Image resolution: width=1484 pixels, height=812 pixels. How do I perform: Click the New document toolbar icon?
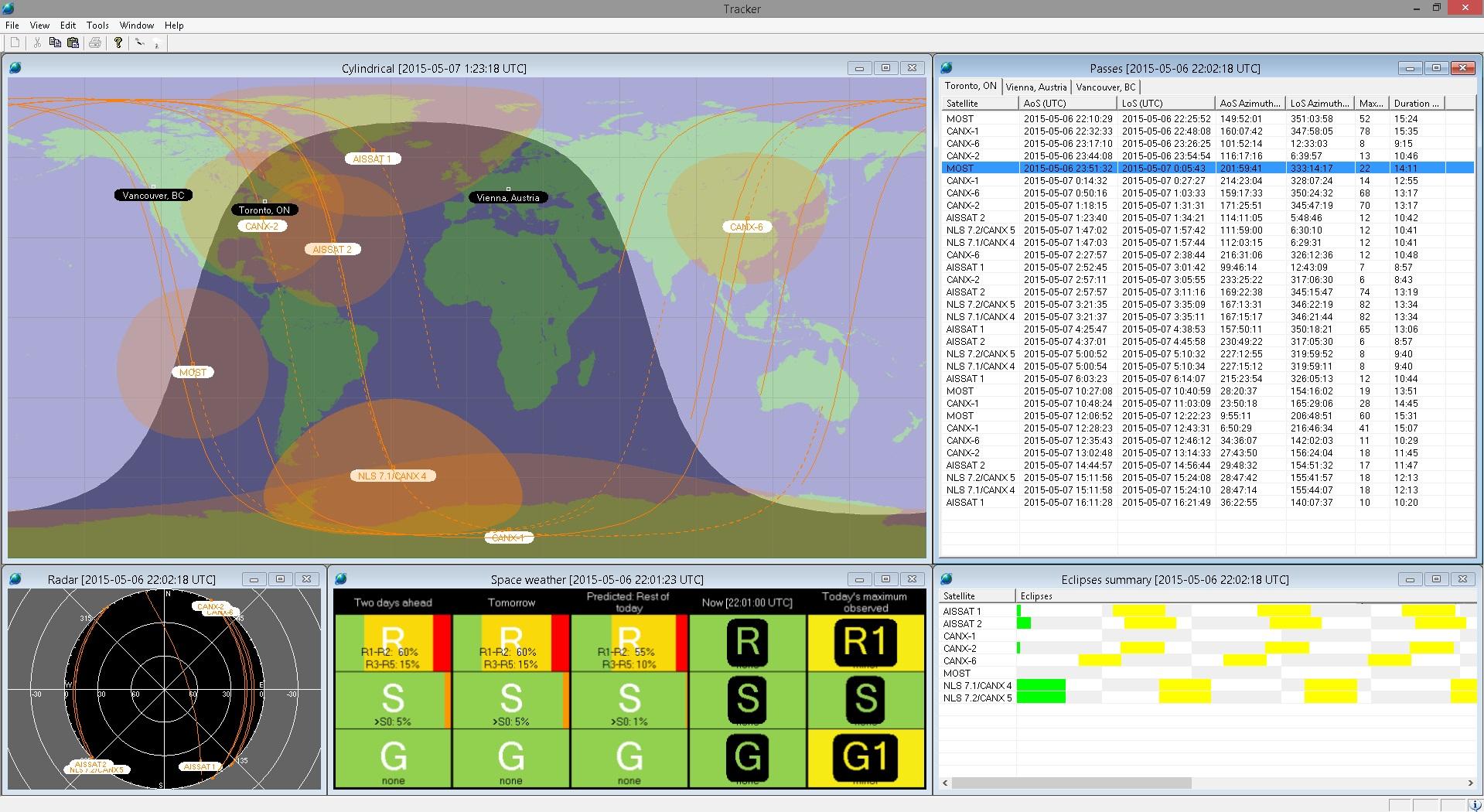(x=15, y=43)
